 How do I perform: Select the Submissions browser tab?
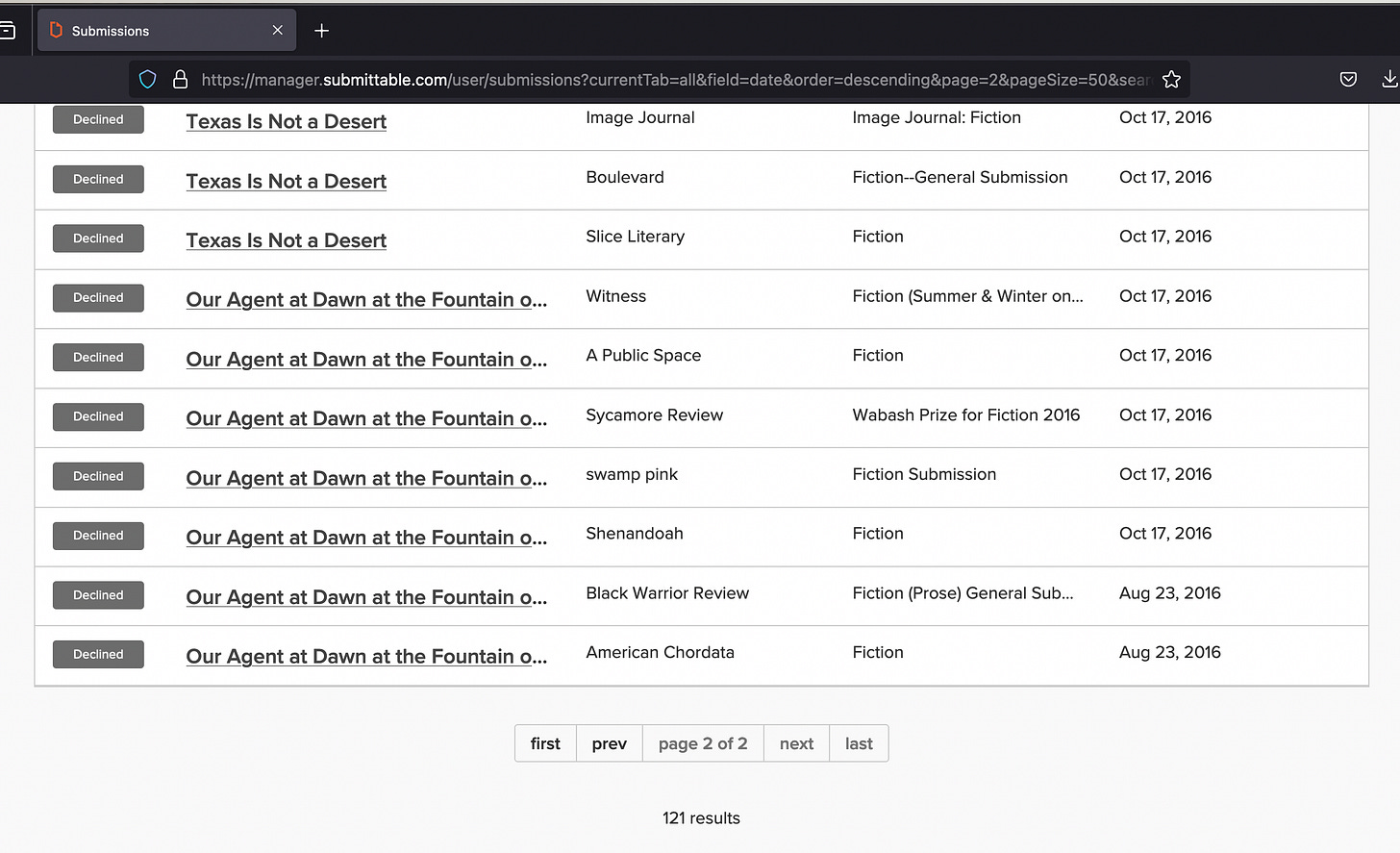click(x=166, y=31)
